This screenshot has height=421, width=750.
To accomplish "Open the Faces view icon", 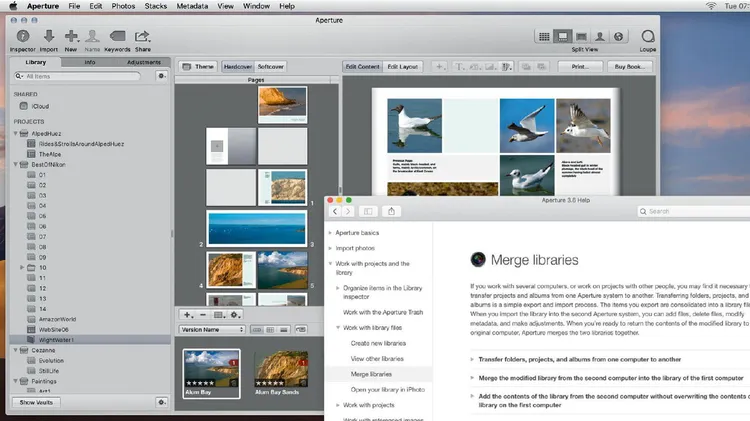I will (x=600, y=36).
